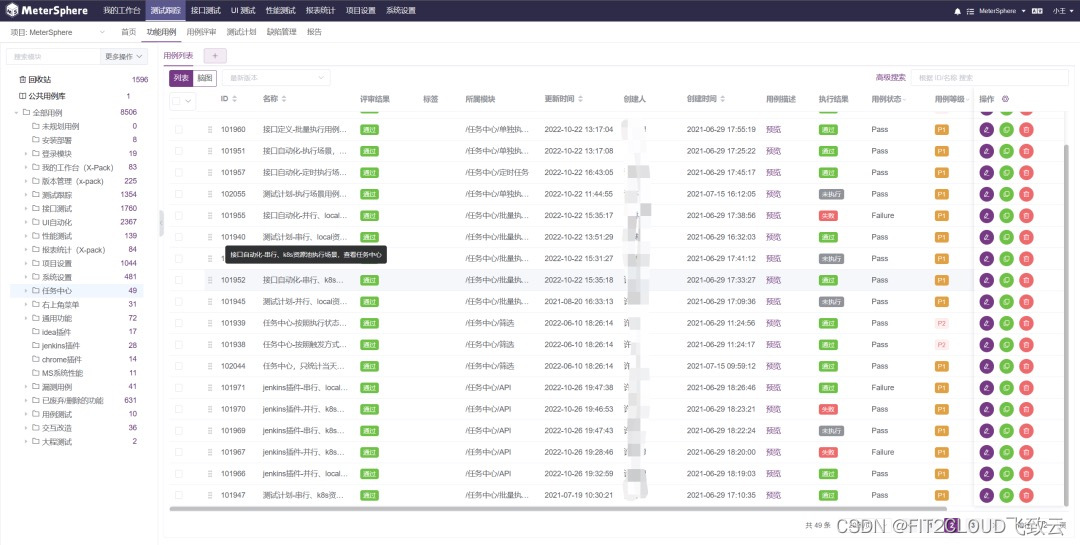Expand the 接口测试 folder in module tree
Screen dimensions: 1080x545
[26, 208]
